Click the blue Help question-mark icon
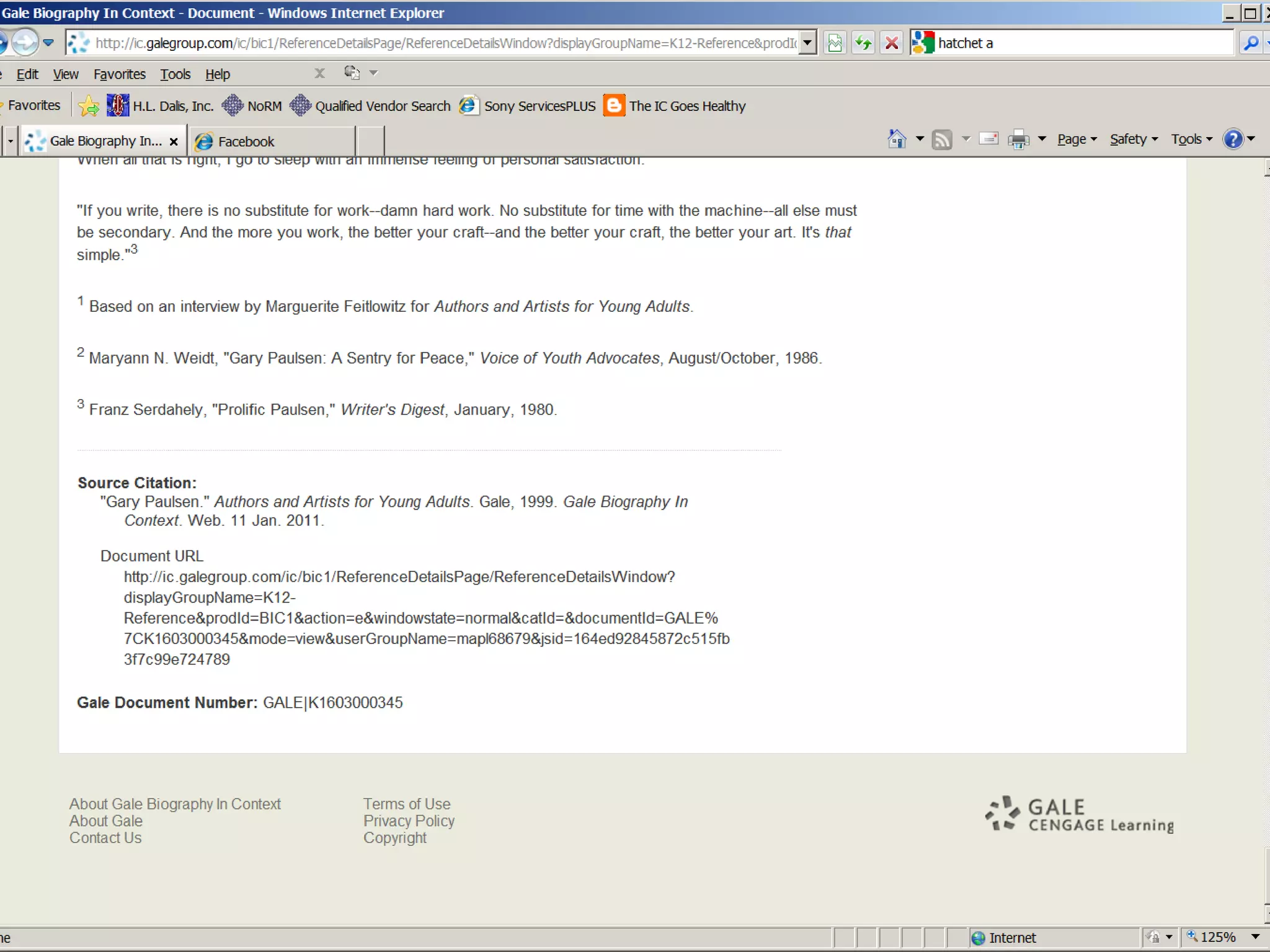The width and height of the screenshot is (1270, 952). point(1233,139)
